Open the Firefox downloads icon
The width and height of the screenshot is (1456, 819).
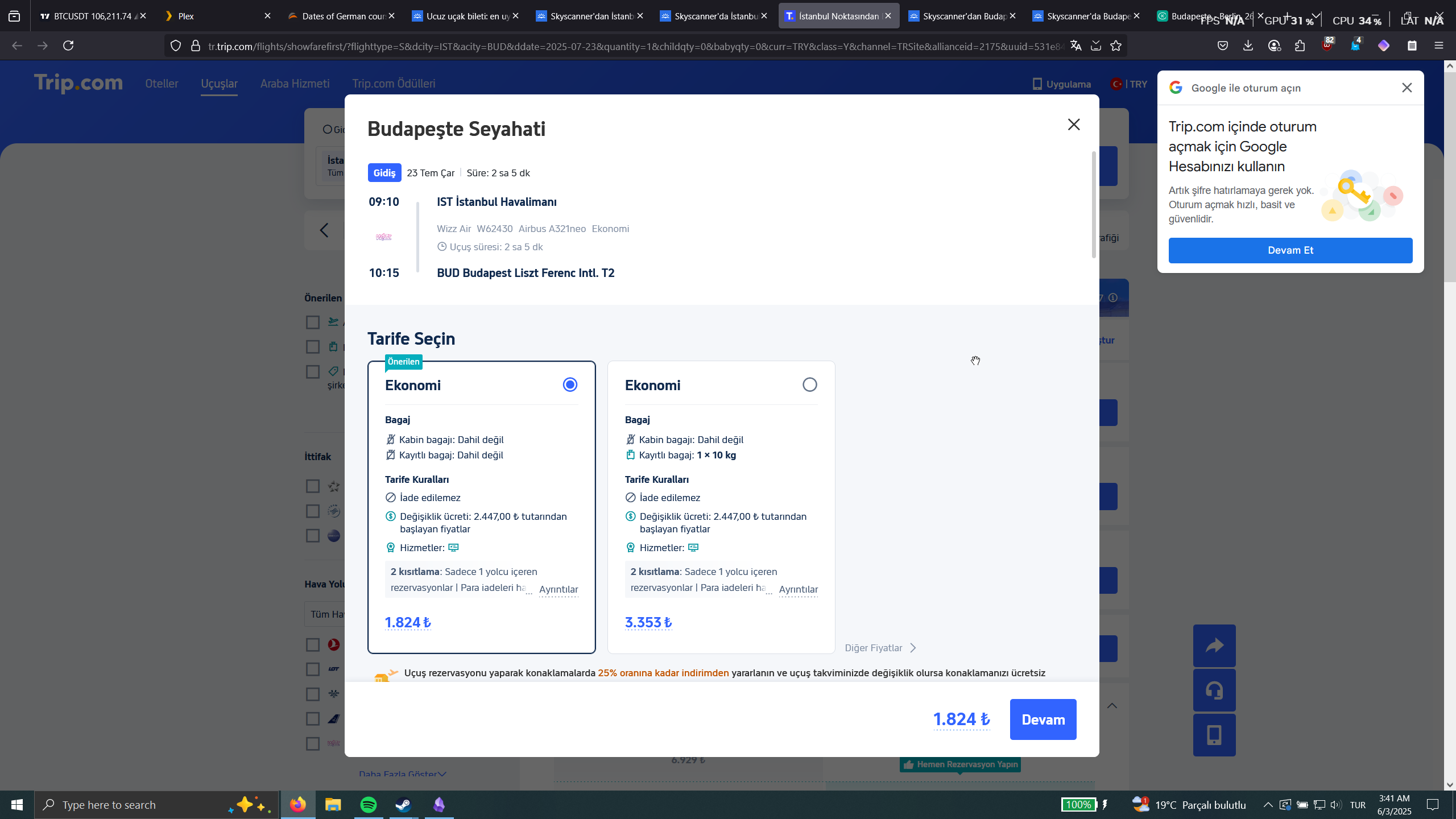tap(1248, 45)
